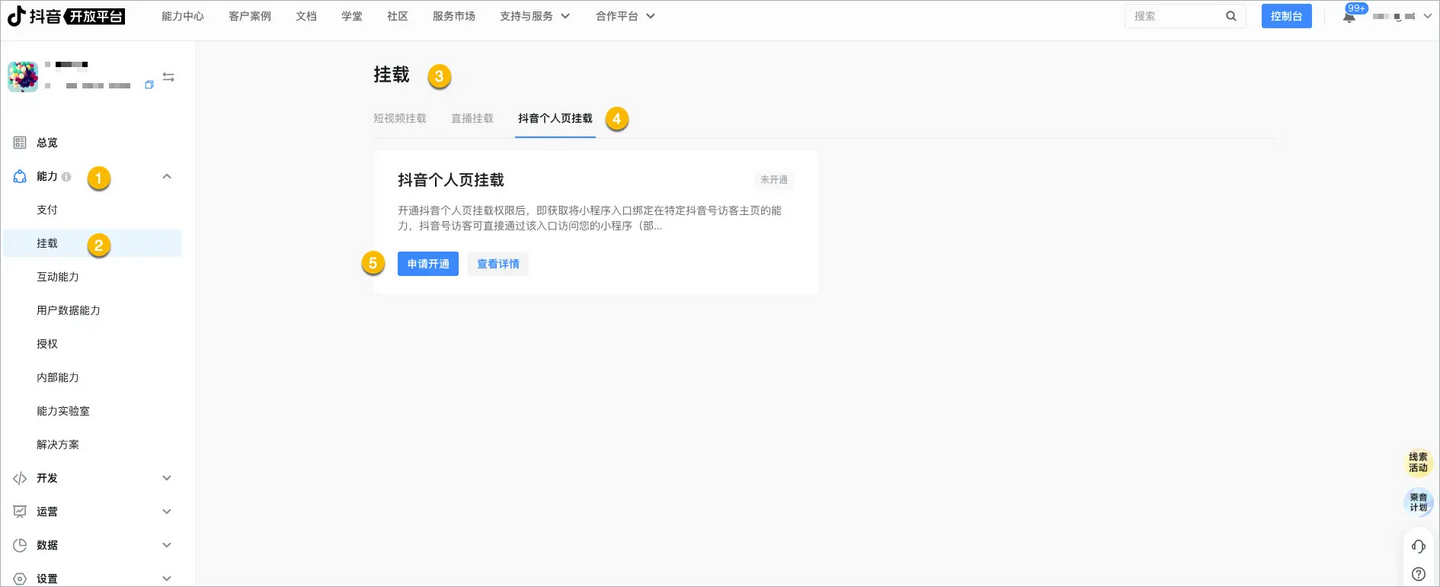Open the 线索活动 floating badge
The width and height of the screenshot is (1440, 587).
click(1418, 462)
